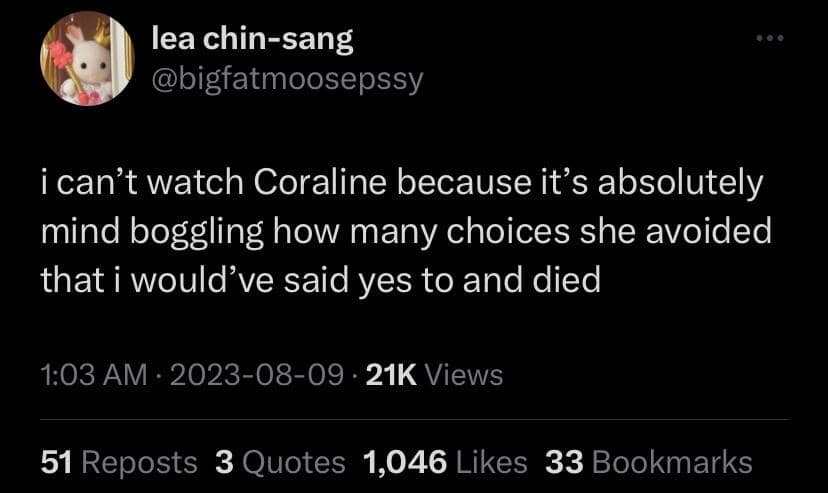Click the 1,046 like count number
Image resolution: width=828 pixels, height=493 pixels.
(405, 462)
